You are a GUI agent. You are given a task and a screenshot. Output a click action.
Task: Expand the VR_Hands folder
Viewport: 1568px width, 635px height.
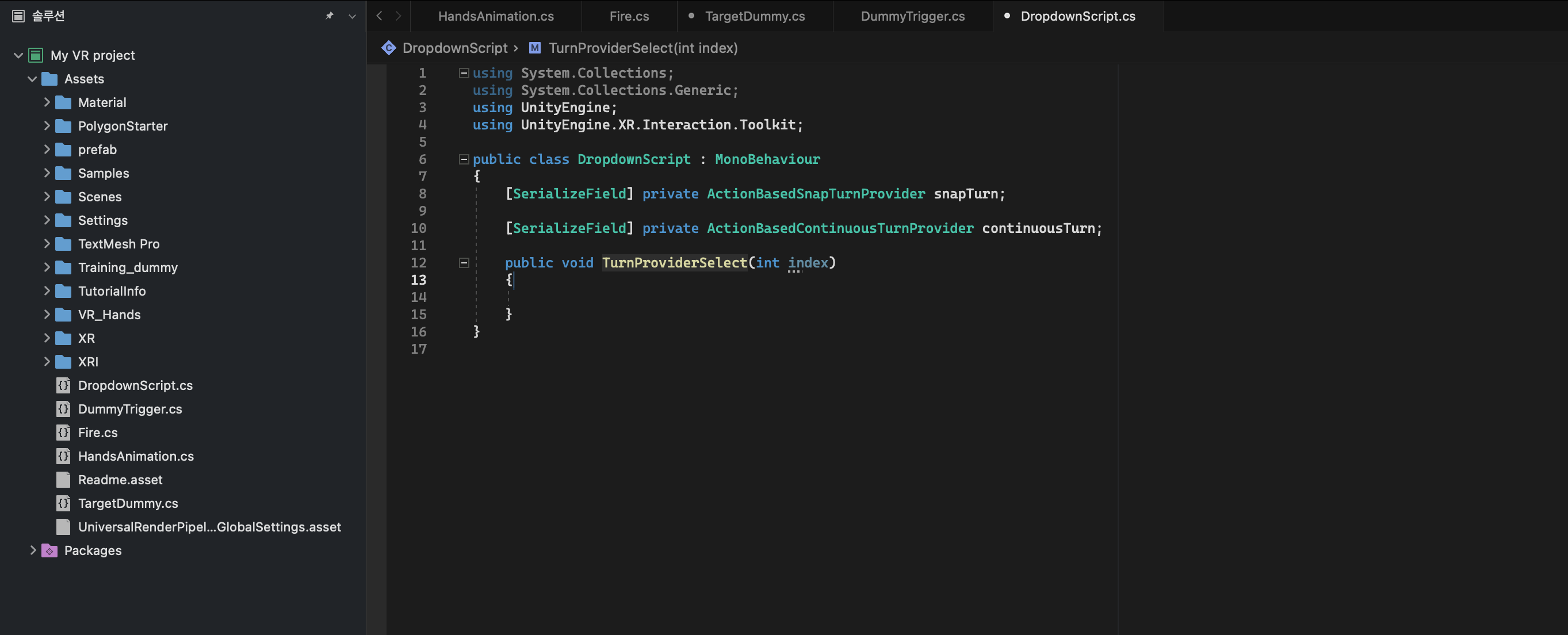click(x=47, y=315)
